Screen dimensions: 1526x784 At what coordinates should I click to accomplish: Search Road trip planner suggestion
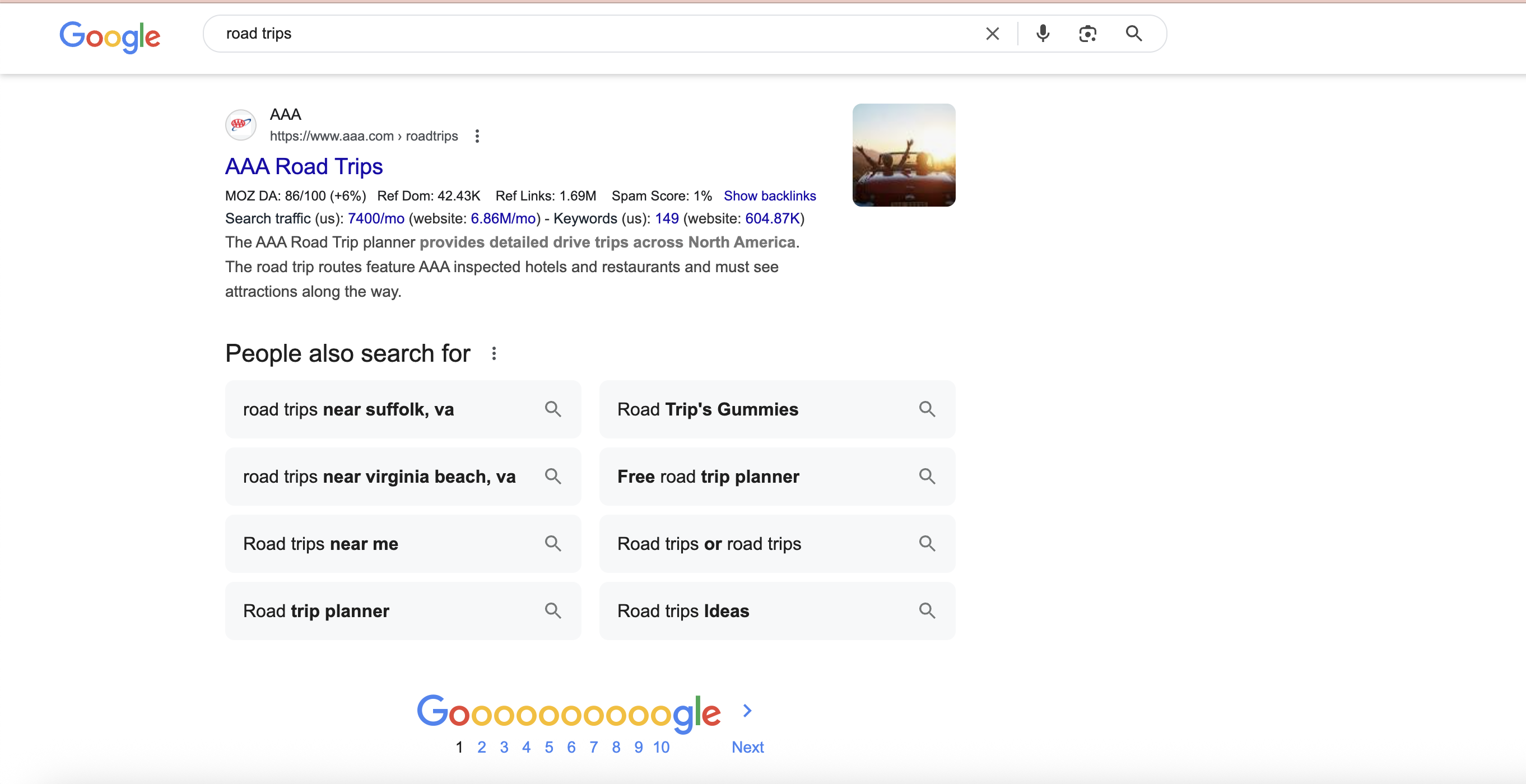coord(403,611)
